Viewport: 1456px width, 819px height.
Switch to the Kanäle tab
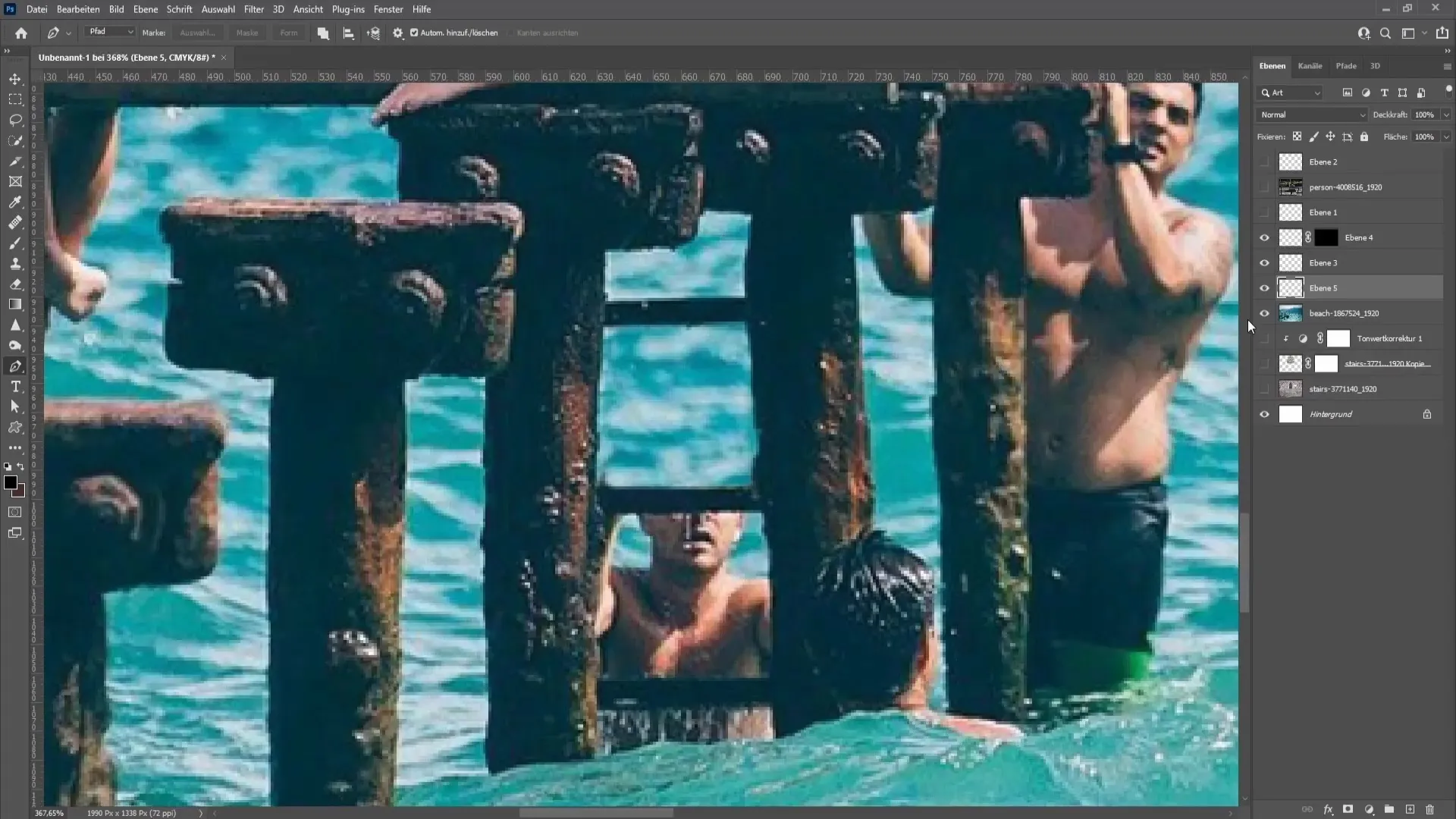(x=1311, y=65)
